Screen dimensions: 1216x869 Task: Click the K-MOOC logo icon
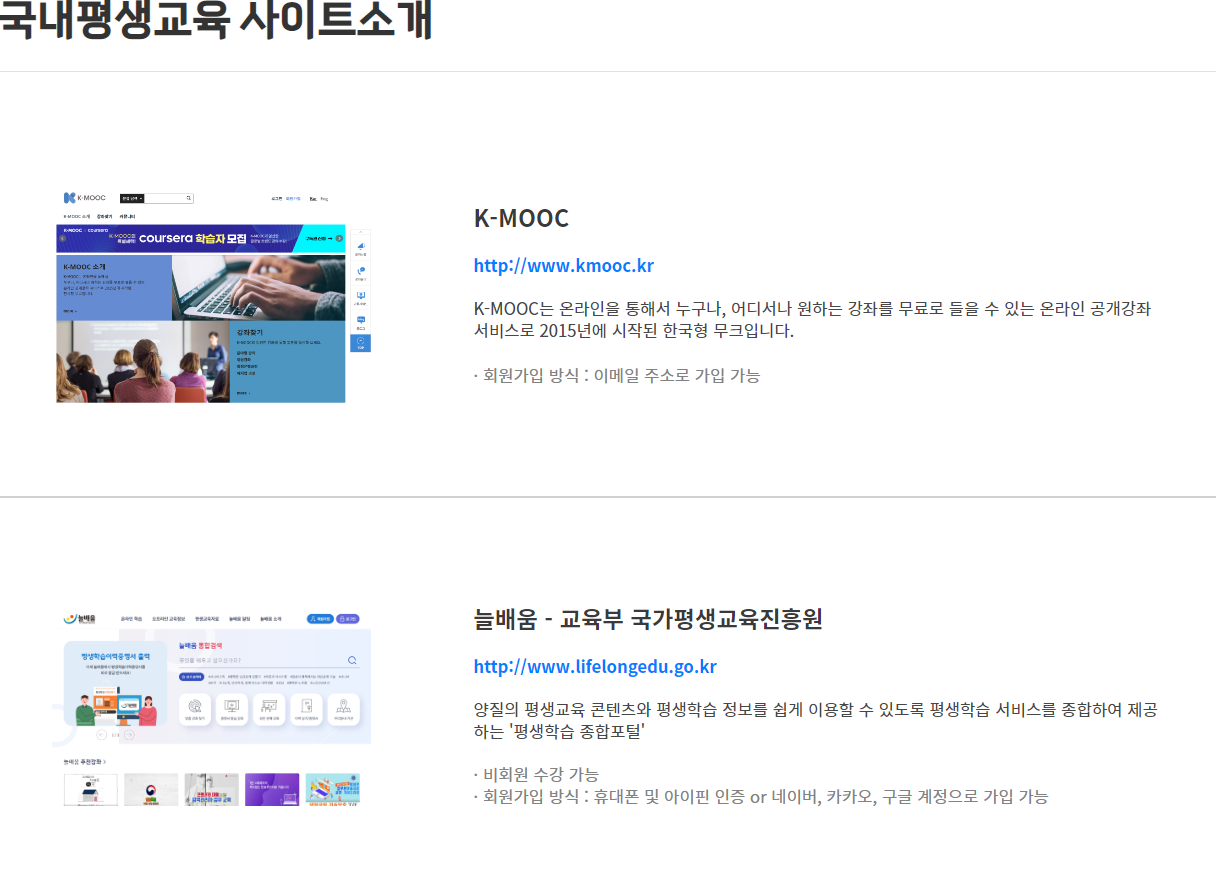68,196
